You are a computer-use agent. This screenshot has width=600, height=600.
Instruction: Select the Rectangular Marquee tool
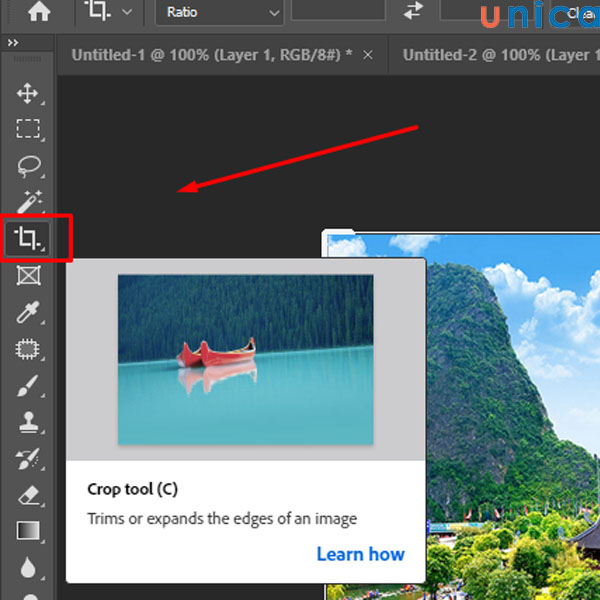pos(28,128)
